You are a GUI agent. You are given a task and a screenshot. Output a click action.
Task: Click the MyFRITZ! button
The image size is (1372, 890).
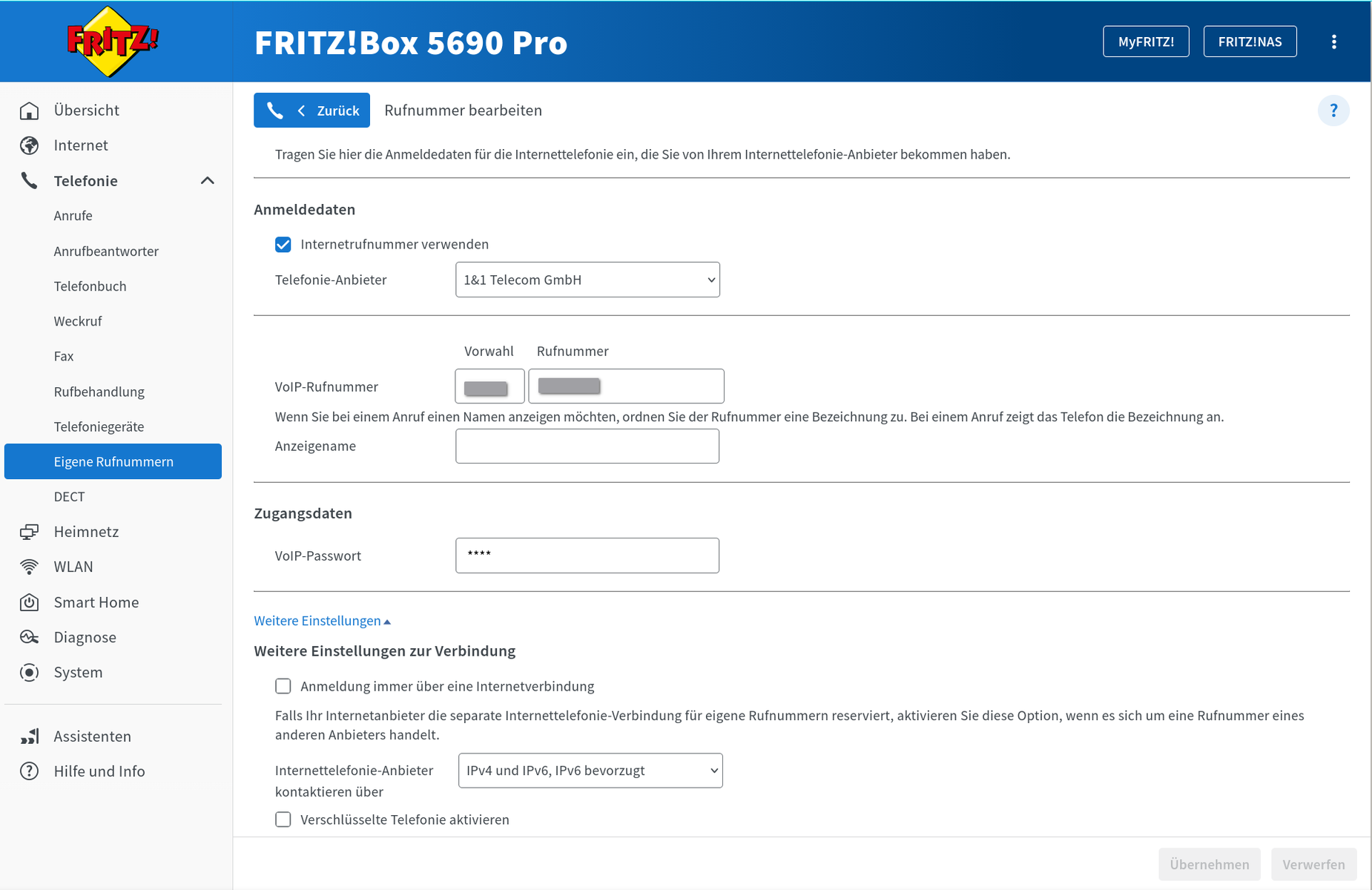click(1146, 42)
